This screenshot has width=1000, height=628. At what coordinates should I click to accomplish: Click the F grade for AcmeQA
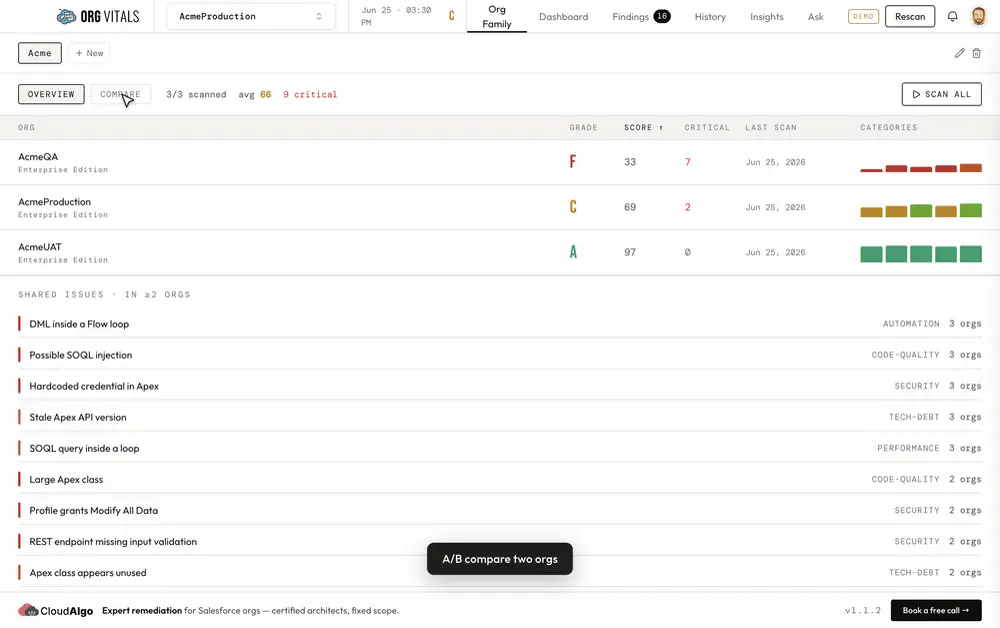[x=573, y=162]
